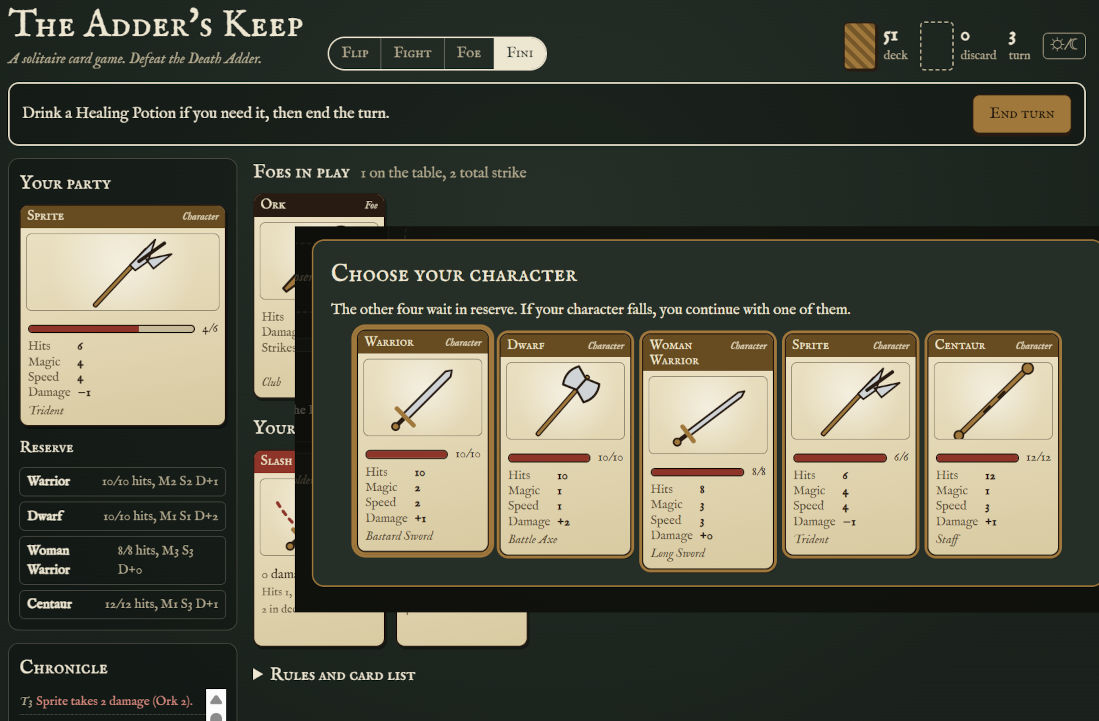Screen dimensions: 1099x721
Task: Click the Chronicle scroll up arrow
Action: [x=216, y=700]
